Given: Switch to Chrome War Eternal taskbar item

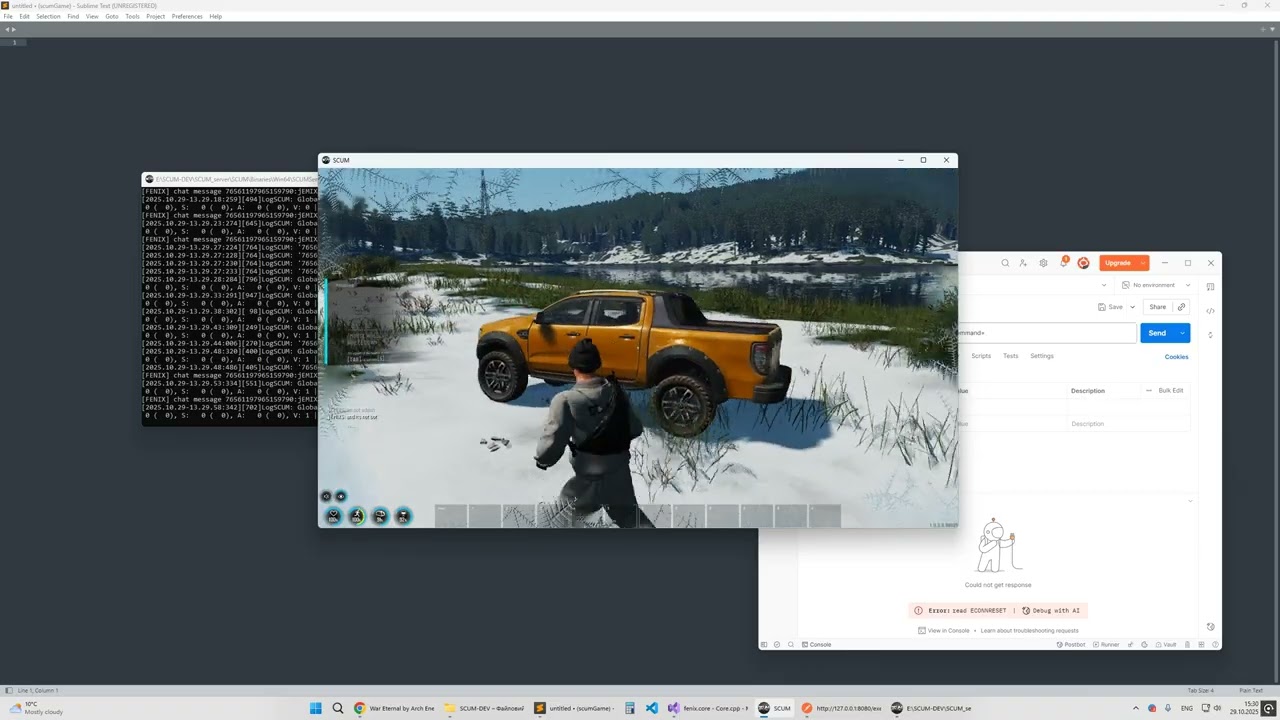Looking at the screenshot, I should point(395,708).
